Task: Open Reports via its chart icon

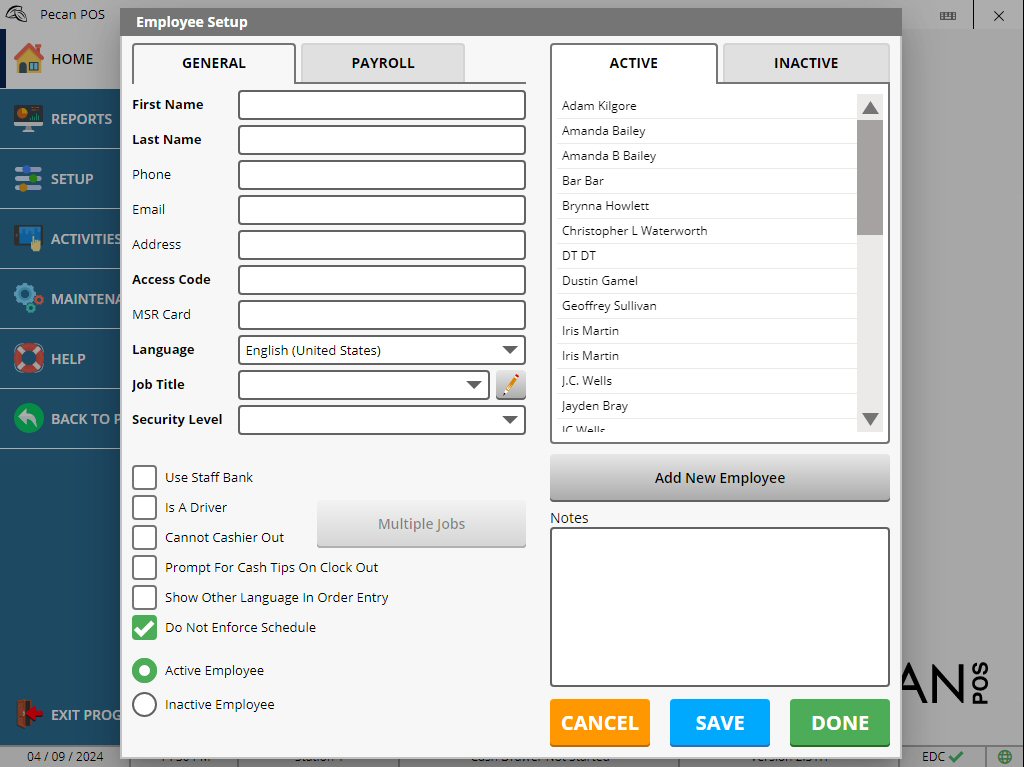Action: point(28,118)
